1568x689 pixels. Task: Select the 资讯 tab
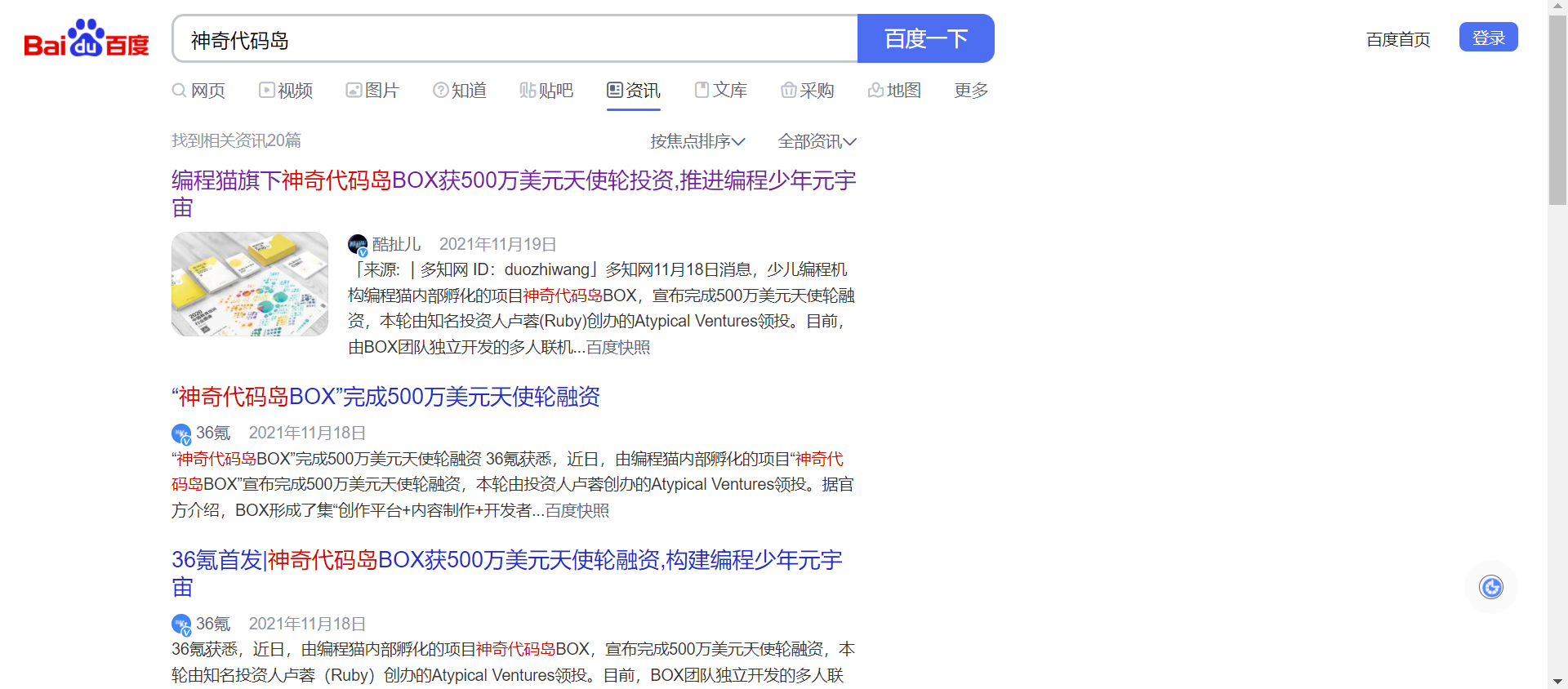tap(634, 91)
